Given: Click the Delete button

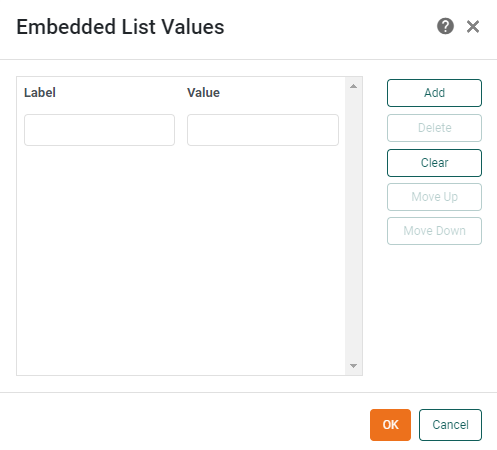Looking at the screenshot, I should (x=434, y=128).
